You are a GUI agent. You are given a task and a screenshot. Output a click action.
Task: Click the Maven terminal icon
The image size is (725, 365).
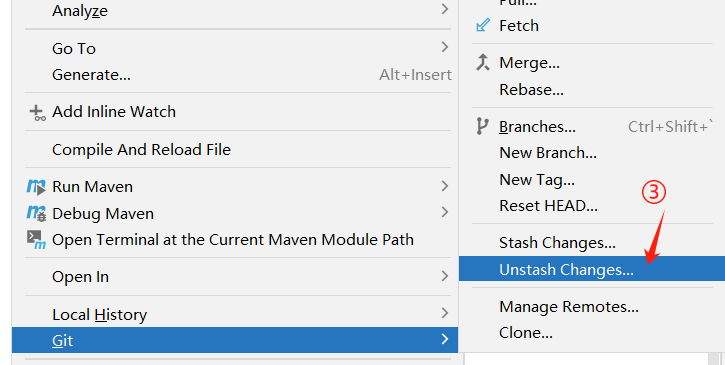(x=36, y=240)
